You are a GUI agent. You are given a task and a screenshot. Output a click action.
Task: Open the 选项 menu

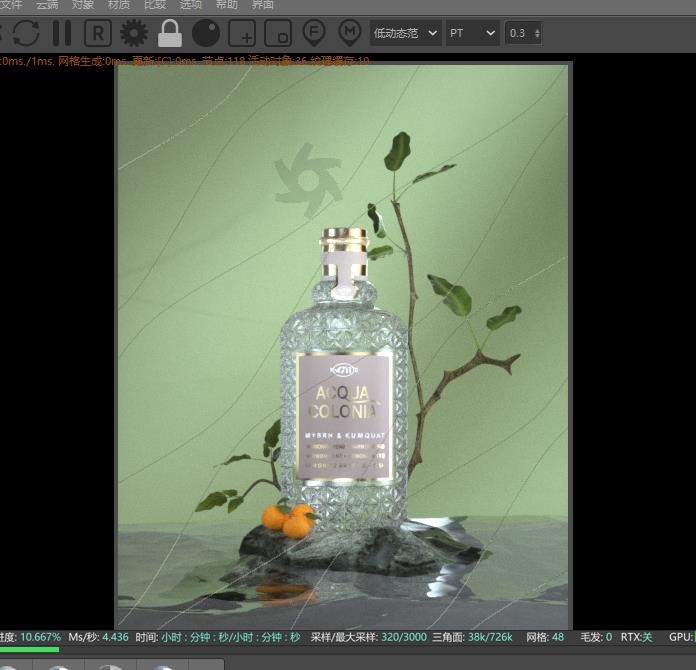pyautogui.click(x=191, y=5)
